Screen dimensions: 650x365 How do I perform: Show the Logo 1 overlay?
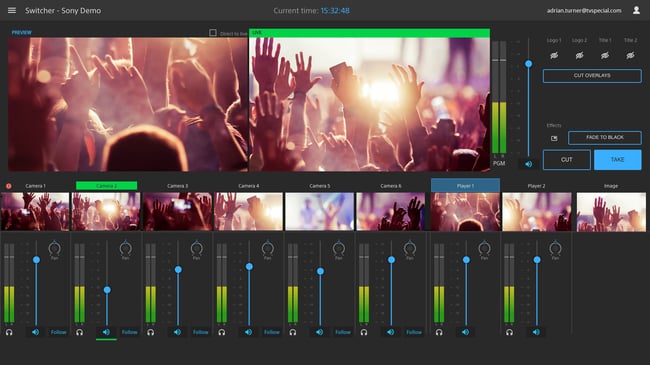click(554, 55)
